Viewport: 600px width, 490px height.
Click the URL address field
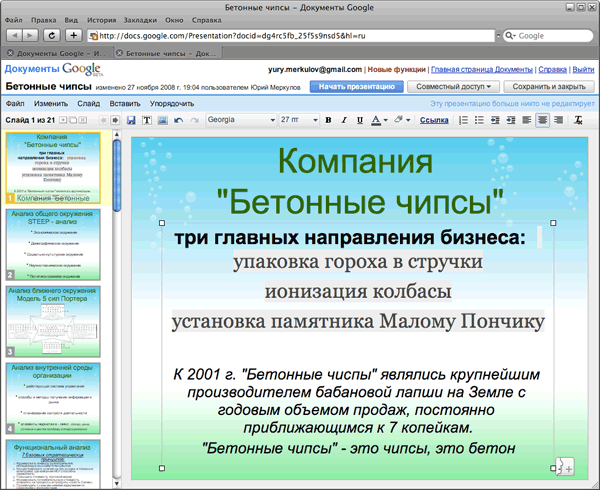coord(291,36)
